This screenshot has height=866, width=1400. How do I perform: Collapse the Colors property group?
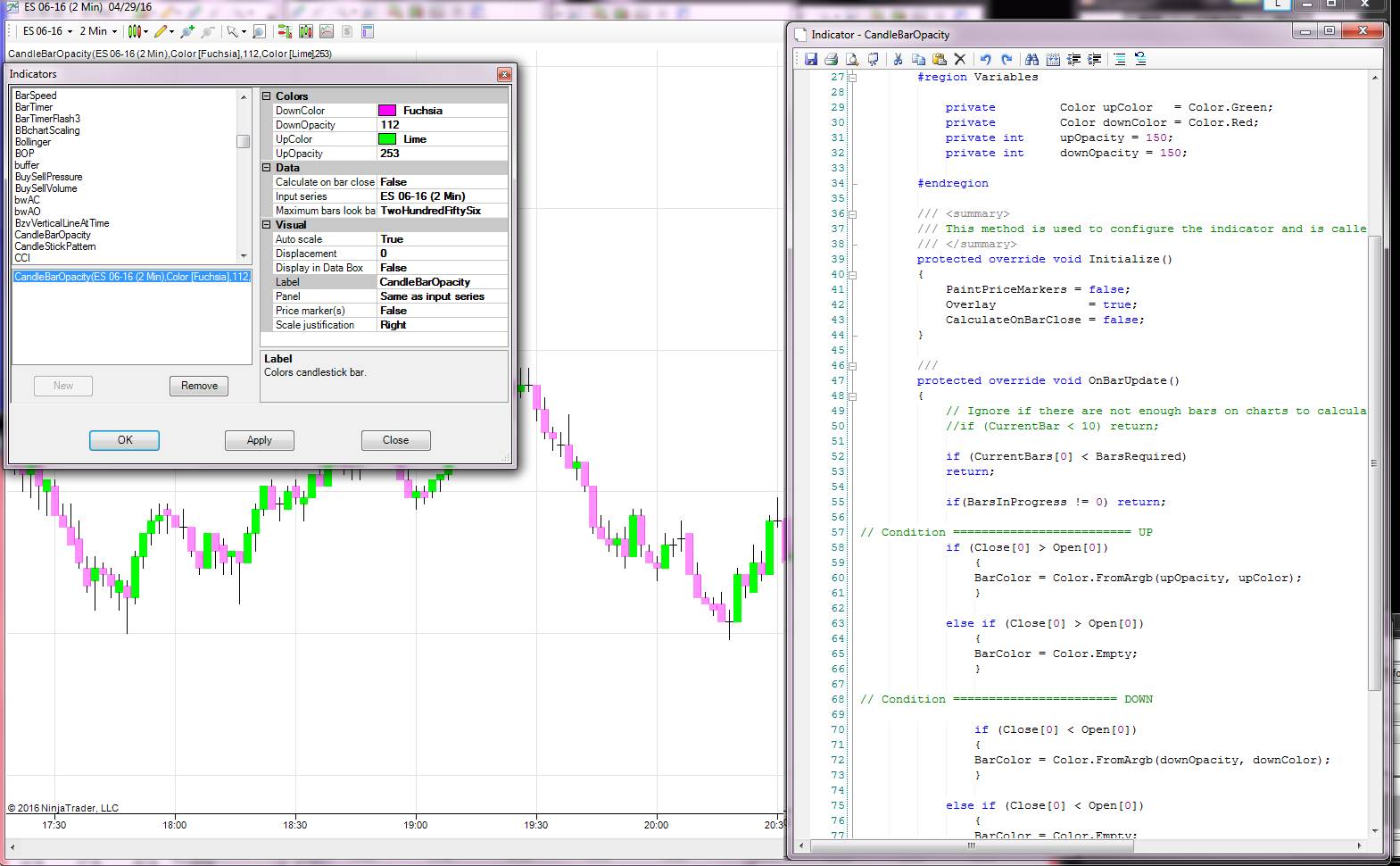(x=266, y=96)
